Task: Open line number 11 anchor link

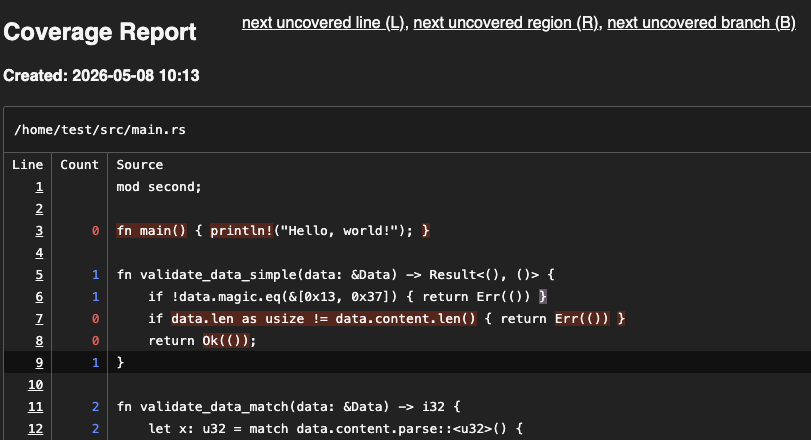Action: tap(36, 406)
